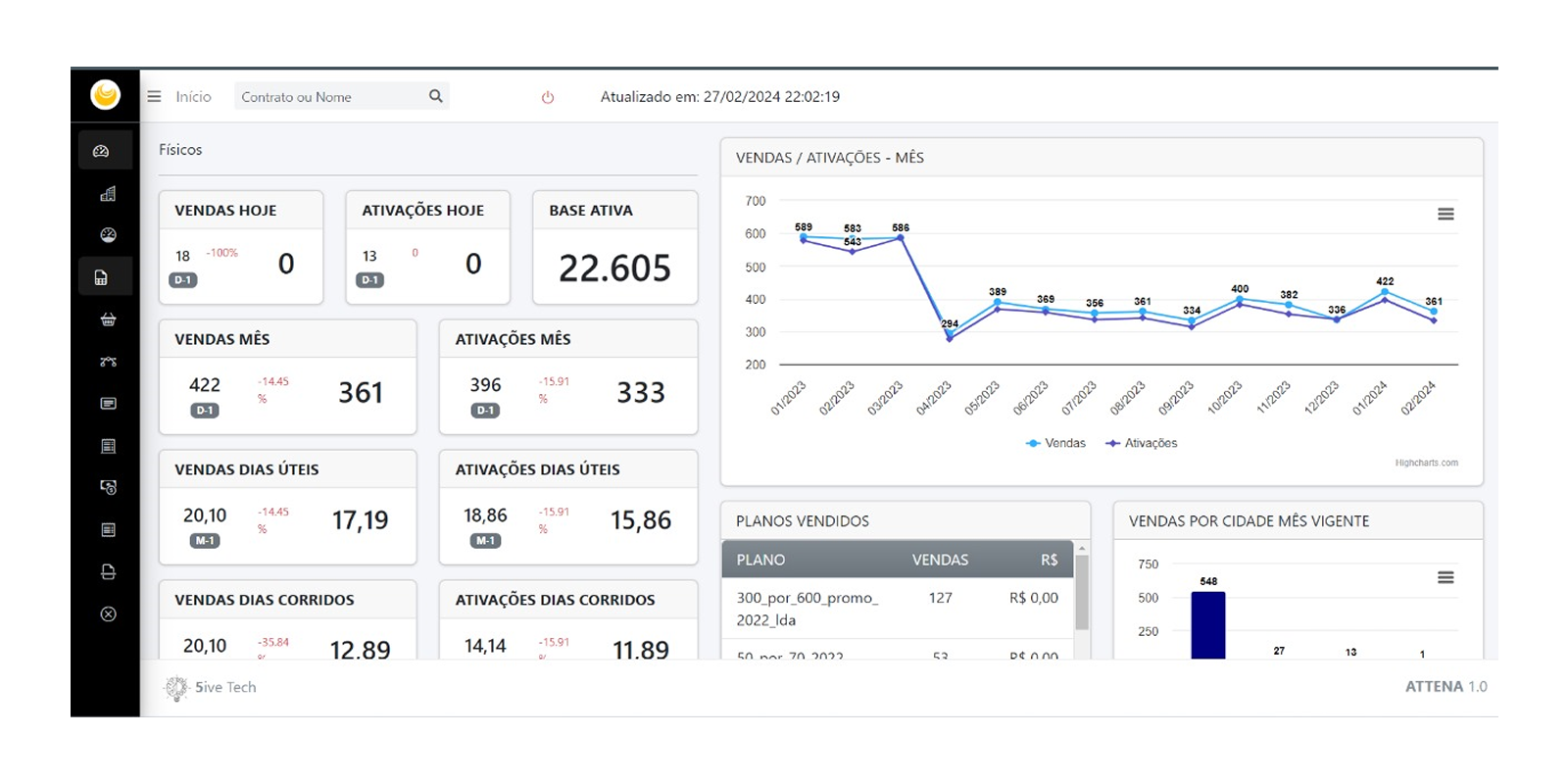Viewport: 1568px width, 784px height.
Task: Click the PLANOS VENDIDOS panel title
Action: click(803, 521)
